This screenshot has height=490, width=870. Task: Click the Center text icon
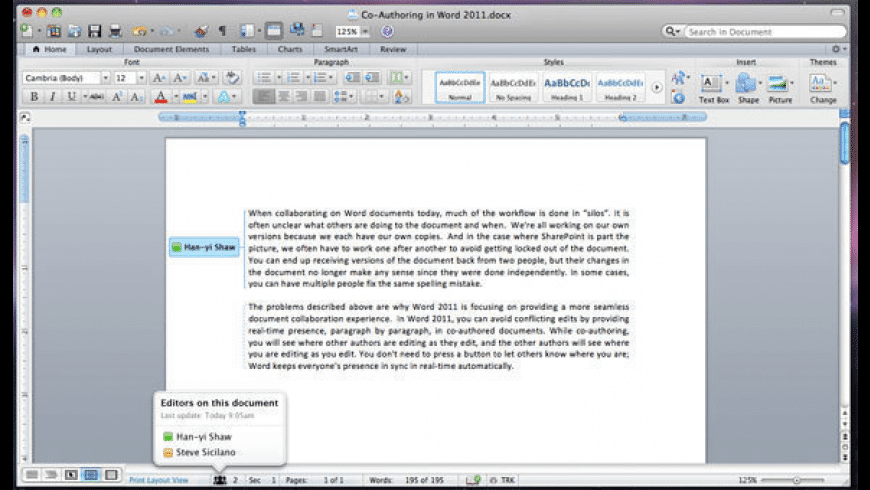(284, 97)
